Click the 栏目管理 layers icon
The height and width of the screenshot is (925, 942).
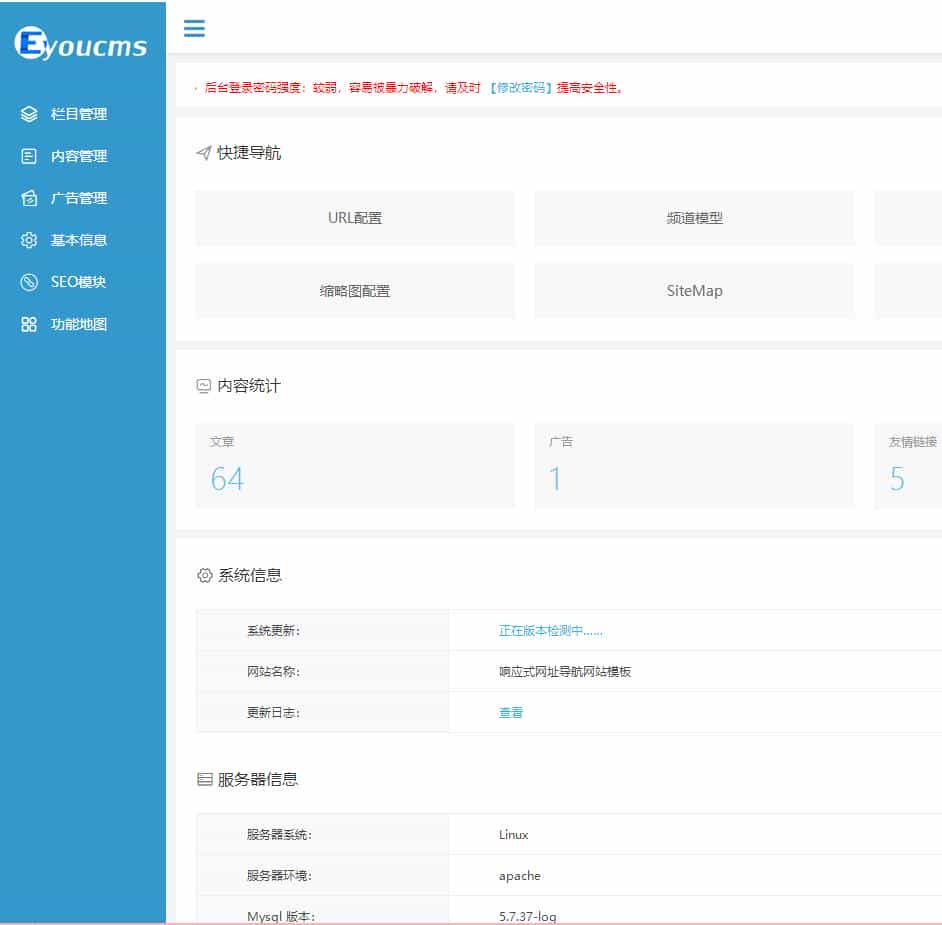tap(29, 114)
